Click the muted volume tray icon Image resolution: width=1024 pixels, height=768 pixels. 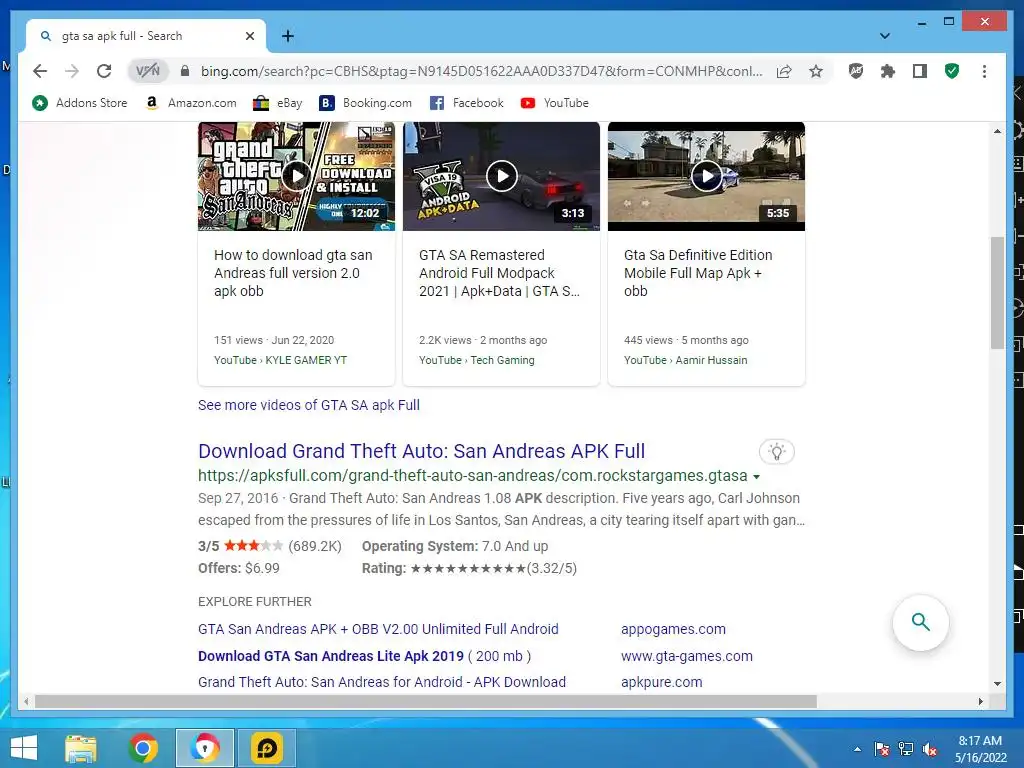[x=930, y=749]
